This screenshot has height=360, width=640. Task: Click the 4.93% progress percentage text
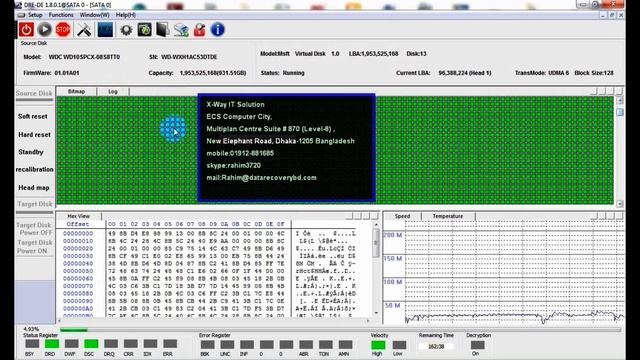click(31, 329)
